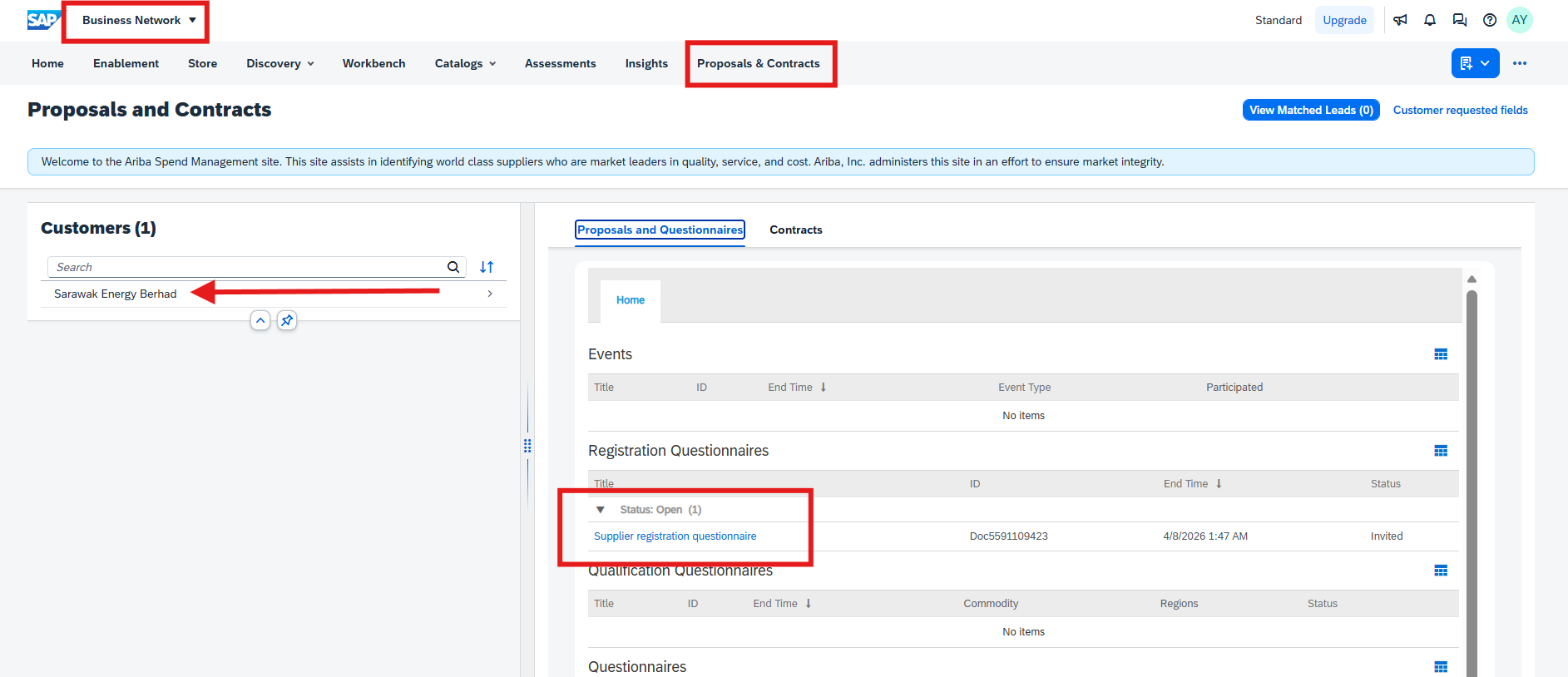Click the Upgrade button
This screenshot has height=677, width=1568.
pyautogui.click(x=1344, y=20)
